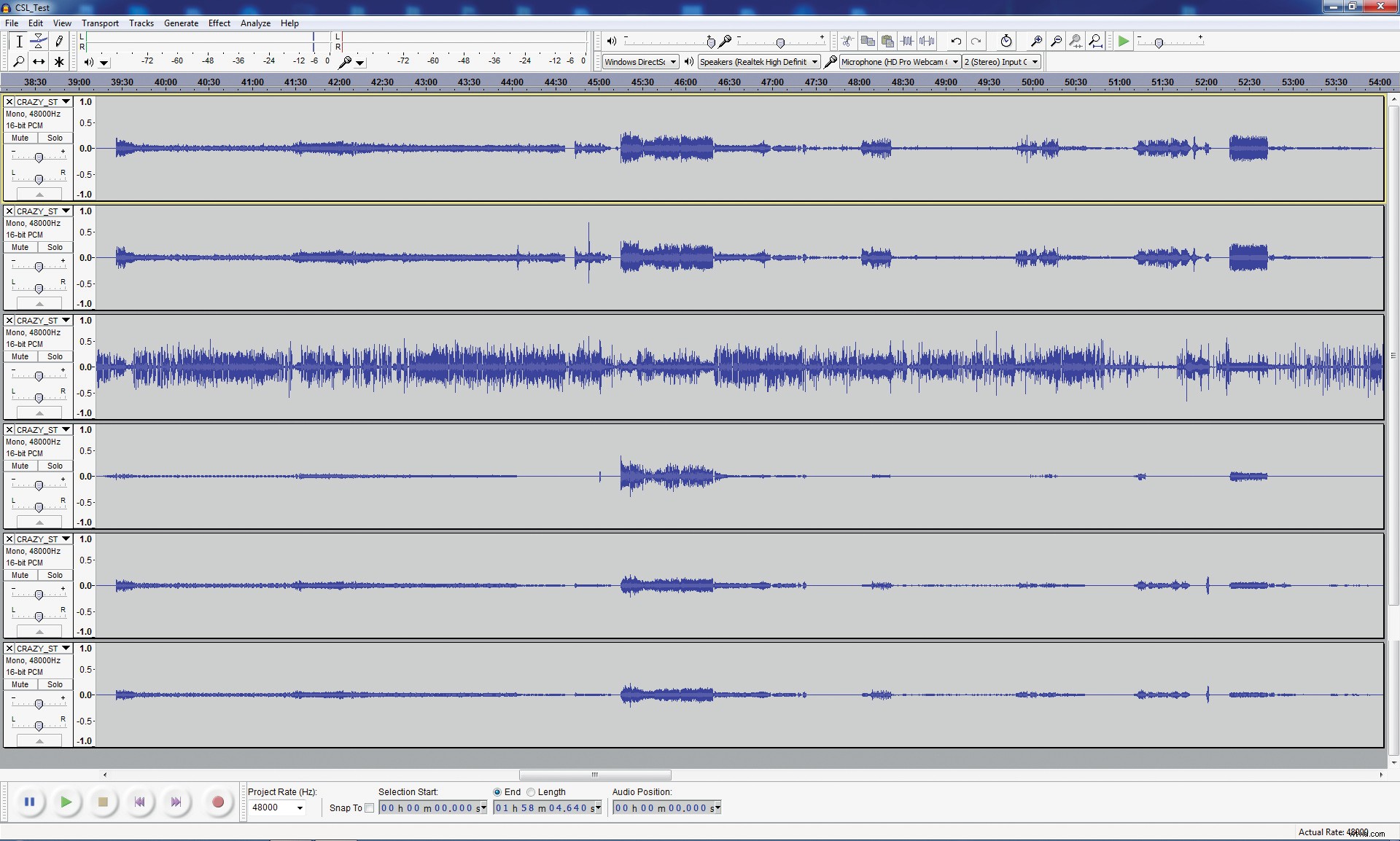Click the Trim outside selection icon

click(x=908, y=41)
